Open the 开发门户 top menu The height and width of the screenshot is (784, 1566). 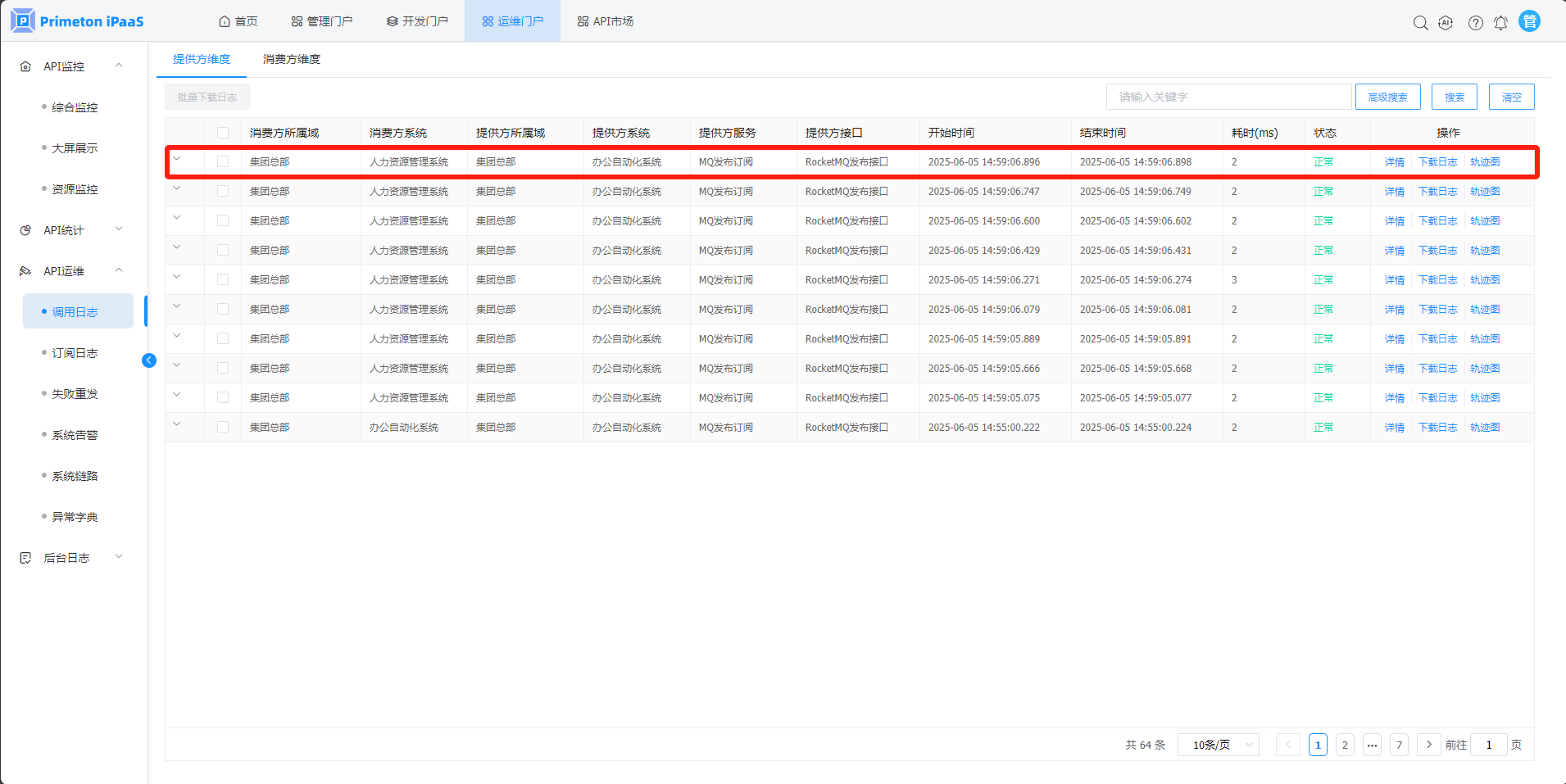tap(417, 21)
